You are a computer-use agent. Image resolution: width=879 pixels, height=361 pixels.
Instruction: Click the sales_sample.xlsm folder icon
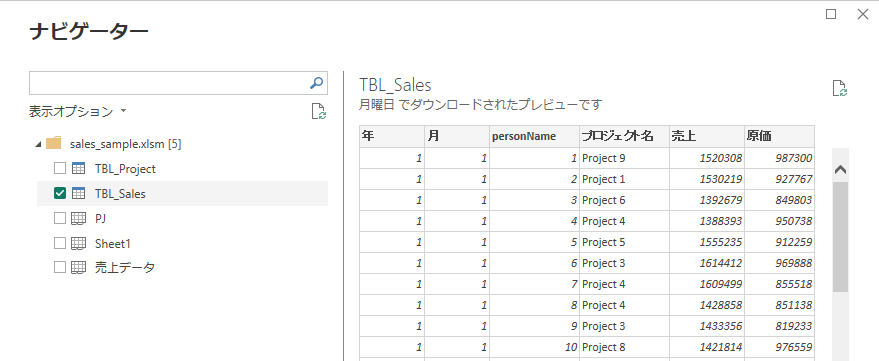(53, 144)
